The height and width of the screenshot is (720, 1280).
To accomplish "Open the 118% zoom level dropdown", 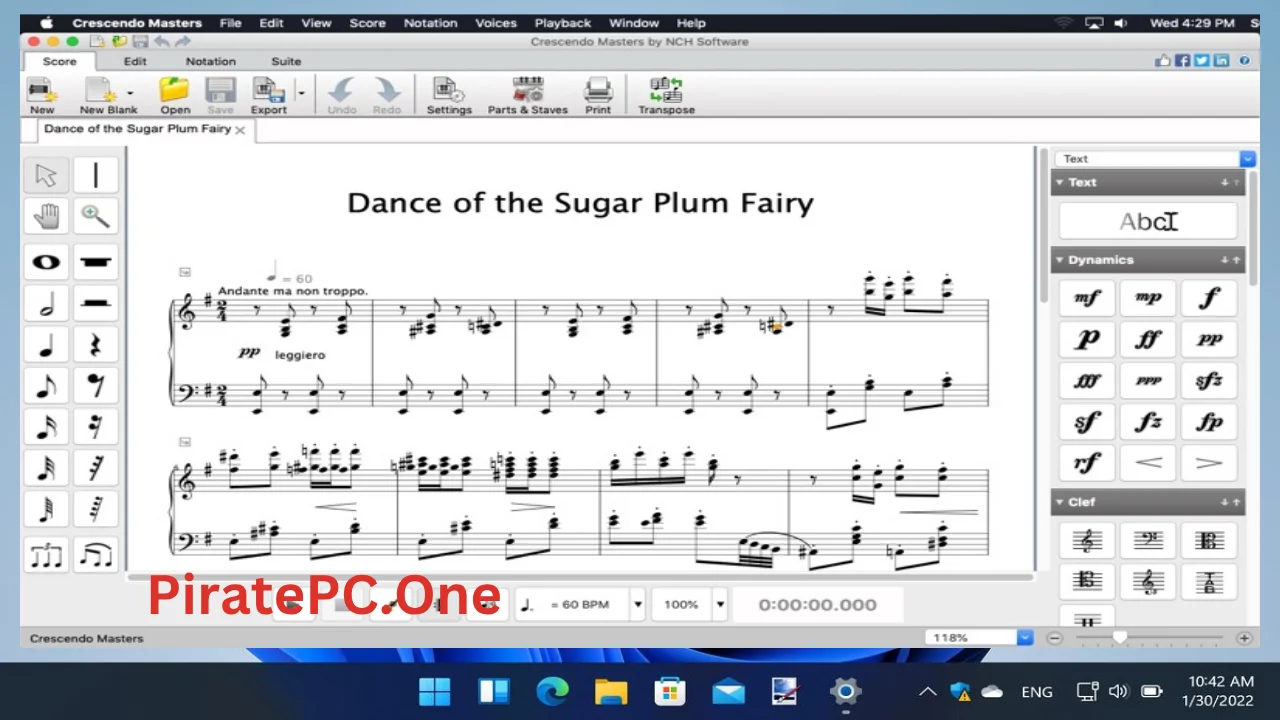I will [x=1025, y=637].
